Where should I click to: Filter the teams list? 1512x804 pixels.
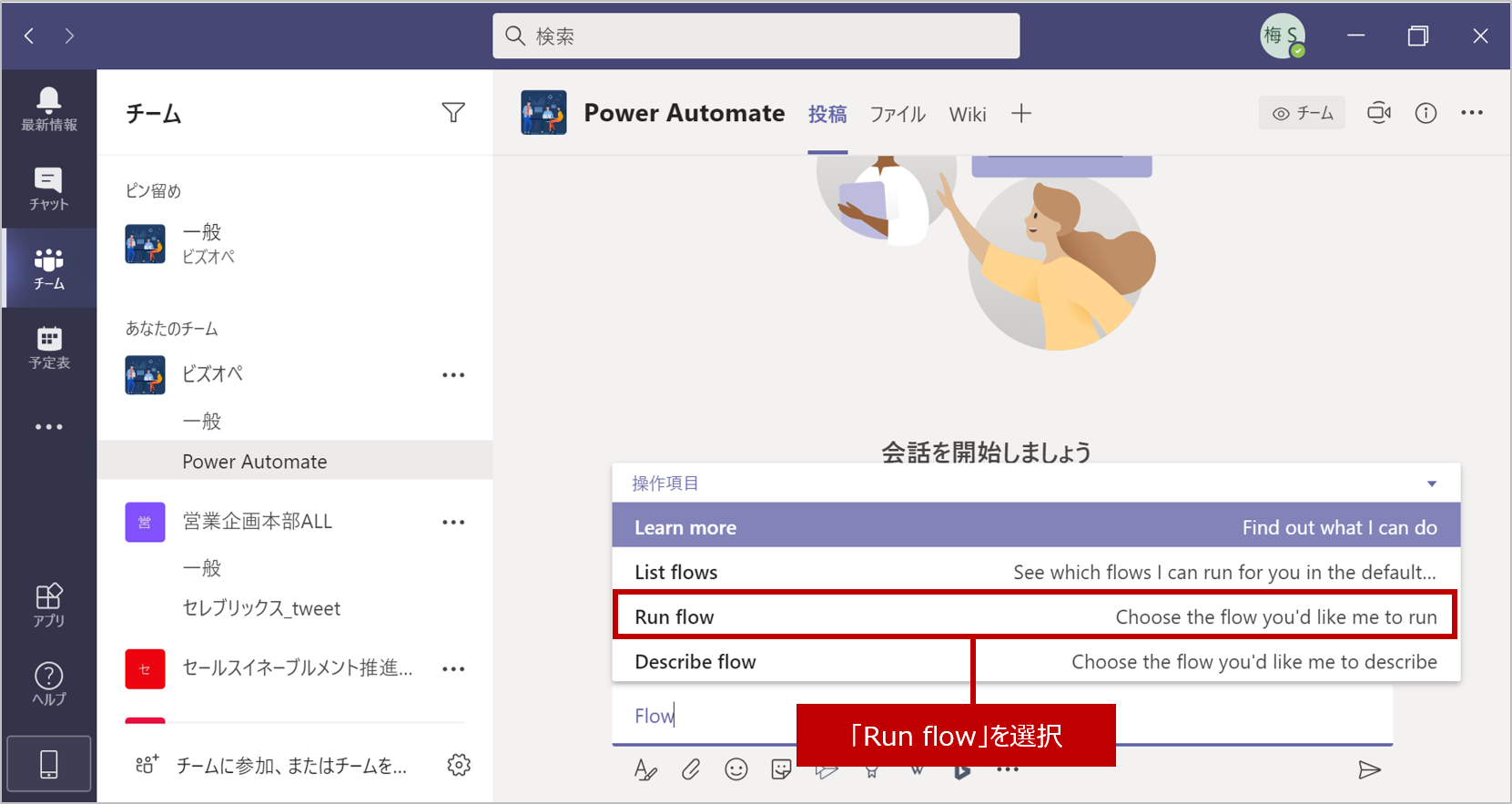(x=453, y=113)
